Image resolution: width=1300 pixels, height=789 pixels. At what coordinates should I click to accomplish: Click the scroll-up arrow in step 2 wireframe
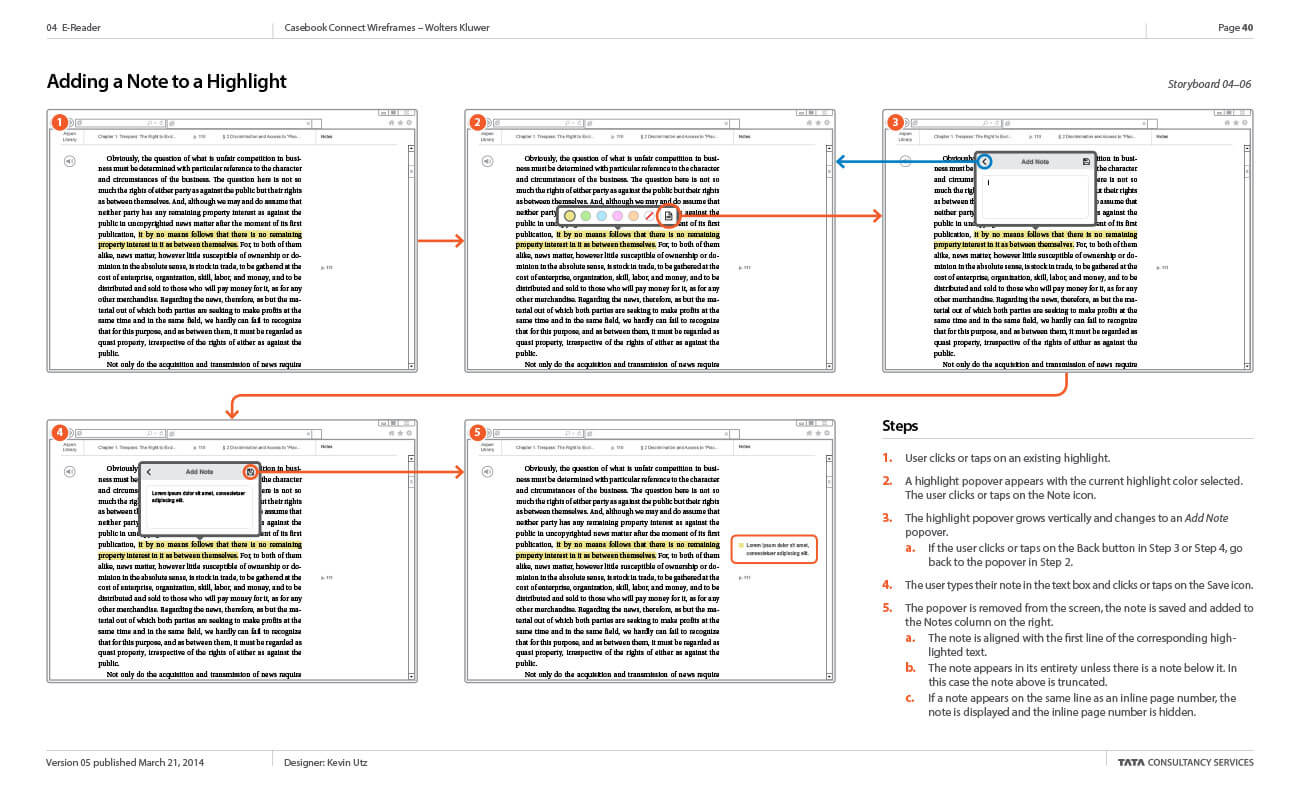click(x=829, y=148)
